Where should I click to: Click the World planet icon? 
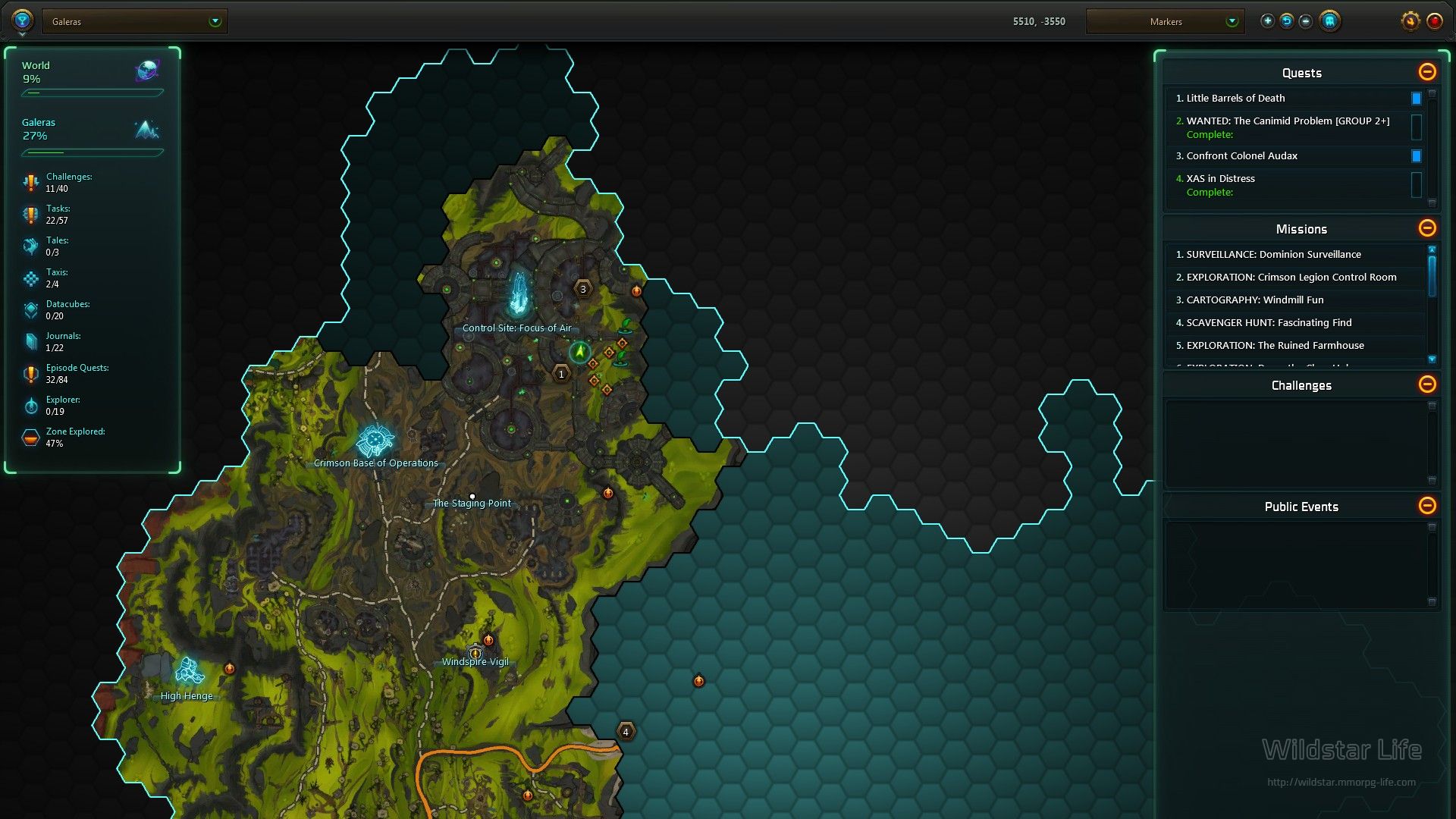147,71
